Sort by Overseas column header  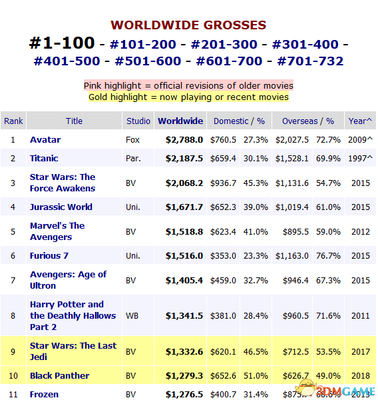[x=300, y=121]
